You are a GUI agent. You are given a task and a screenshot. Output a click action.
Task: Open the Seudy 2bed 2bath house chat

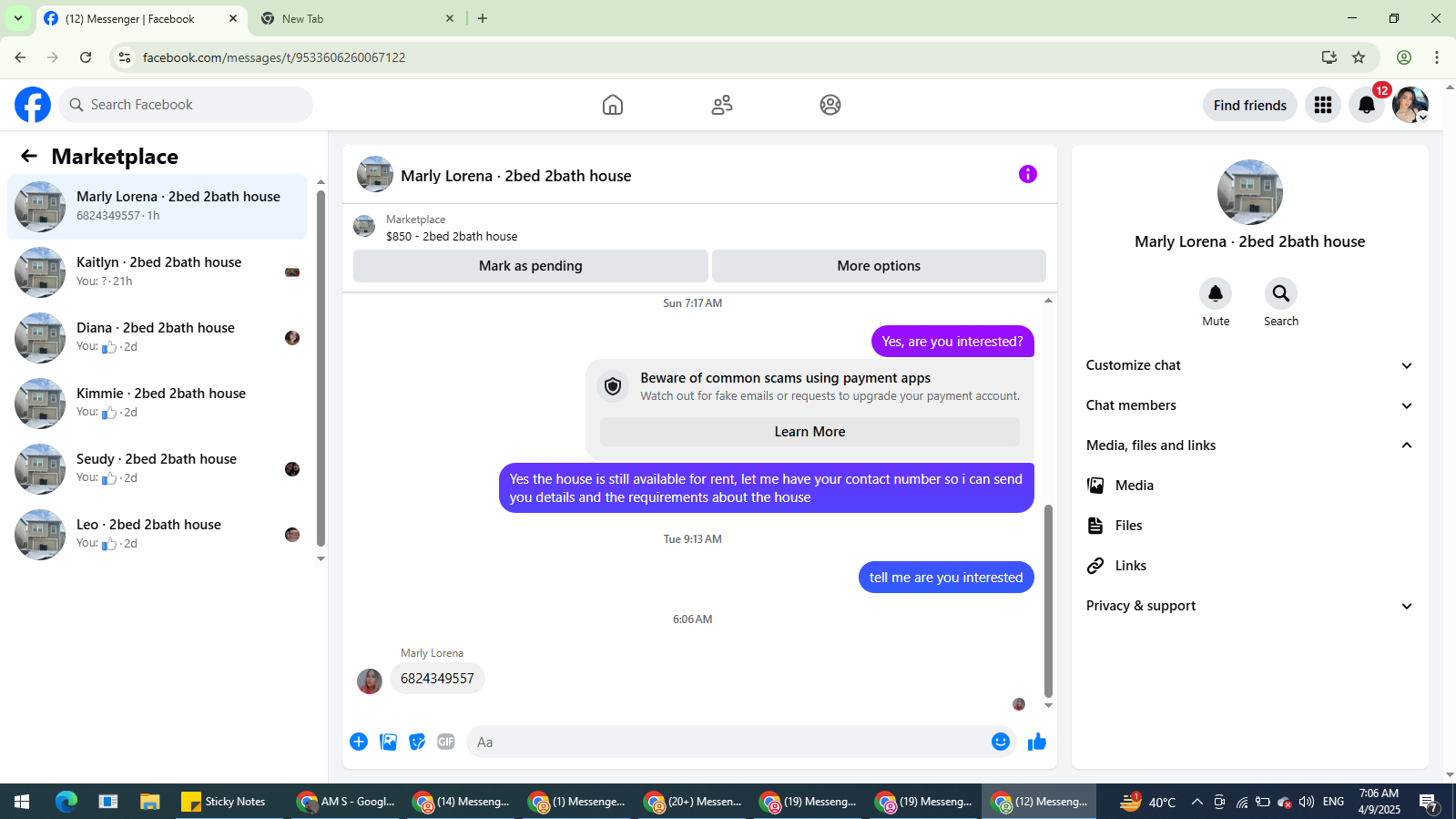pos(158,469)
